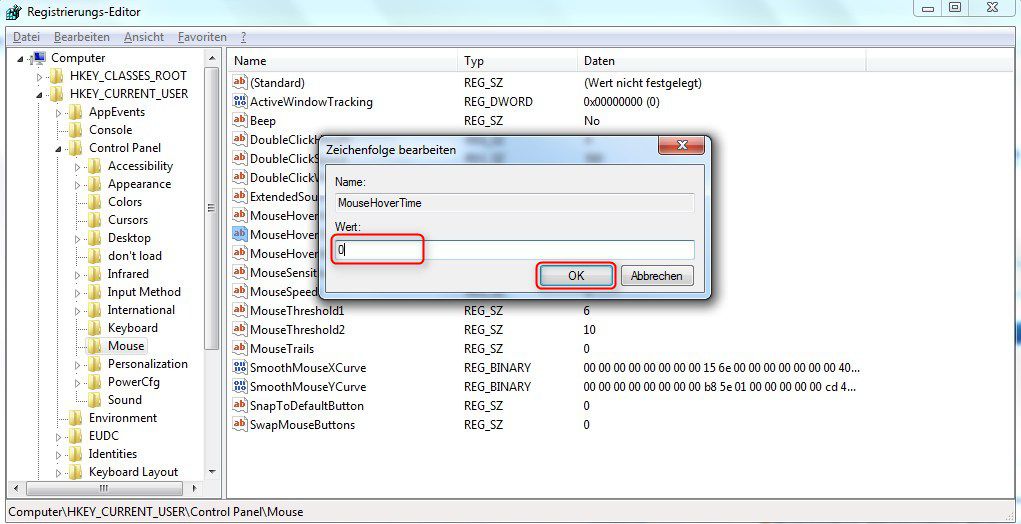Expand the Personalization key
Screen dimensions: 1021x524
[x=77, y=365]
